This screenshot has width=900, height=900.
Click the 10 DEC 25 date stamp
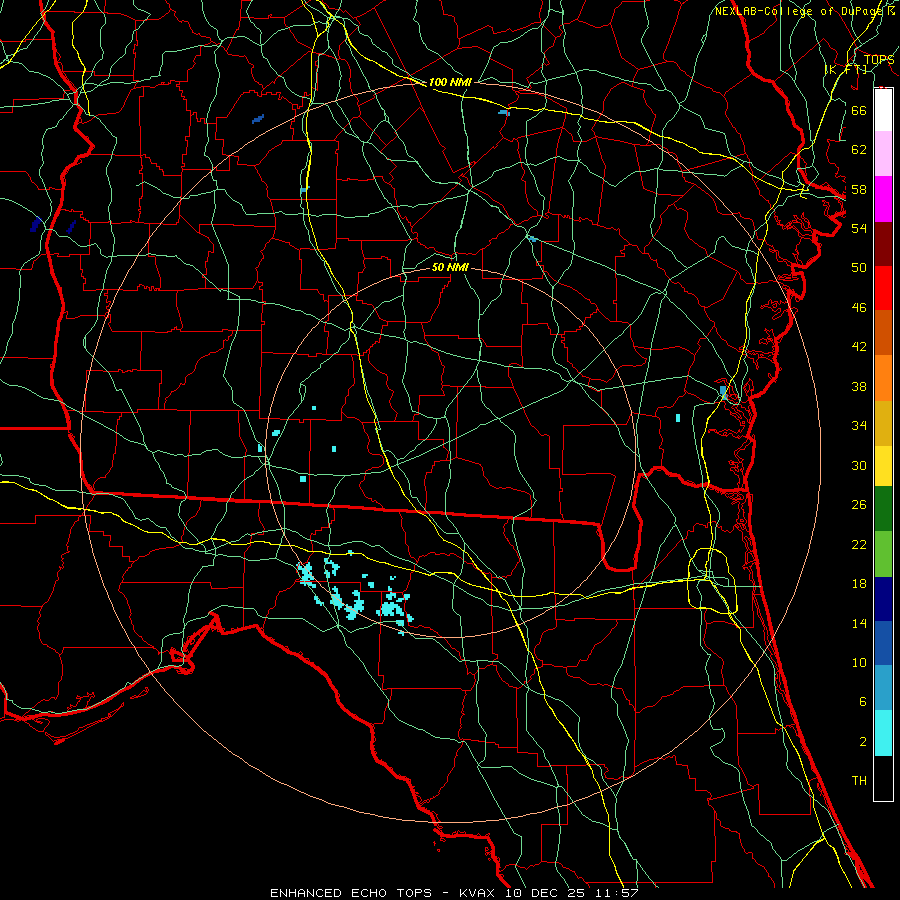(x=545, y=893)
